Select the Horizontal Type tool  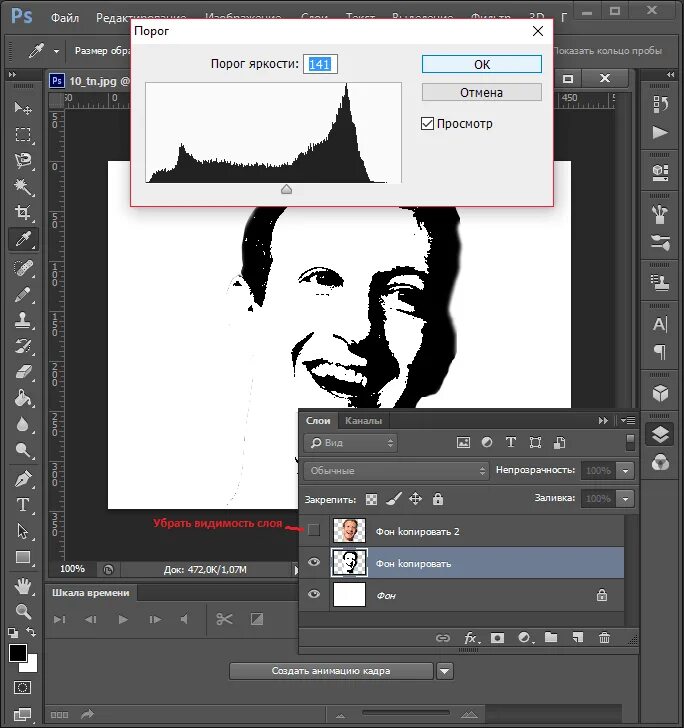coord(22,505)
